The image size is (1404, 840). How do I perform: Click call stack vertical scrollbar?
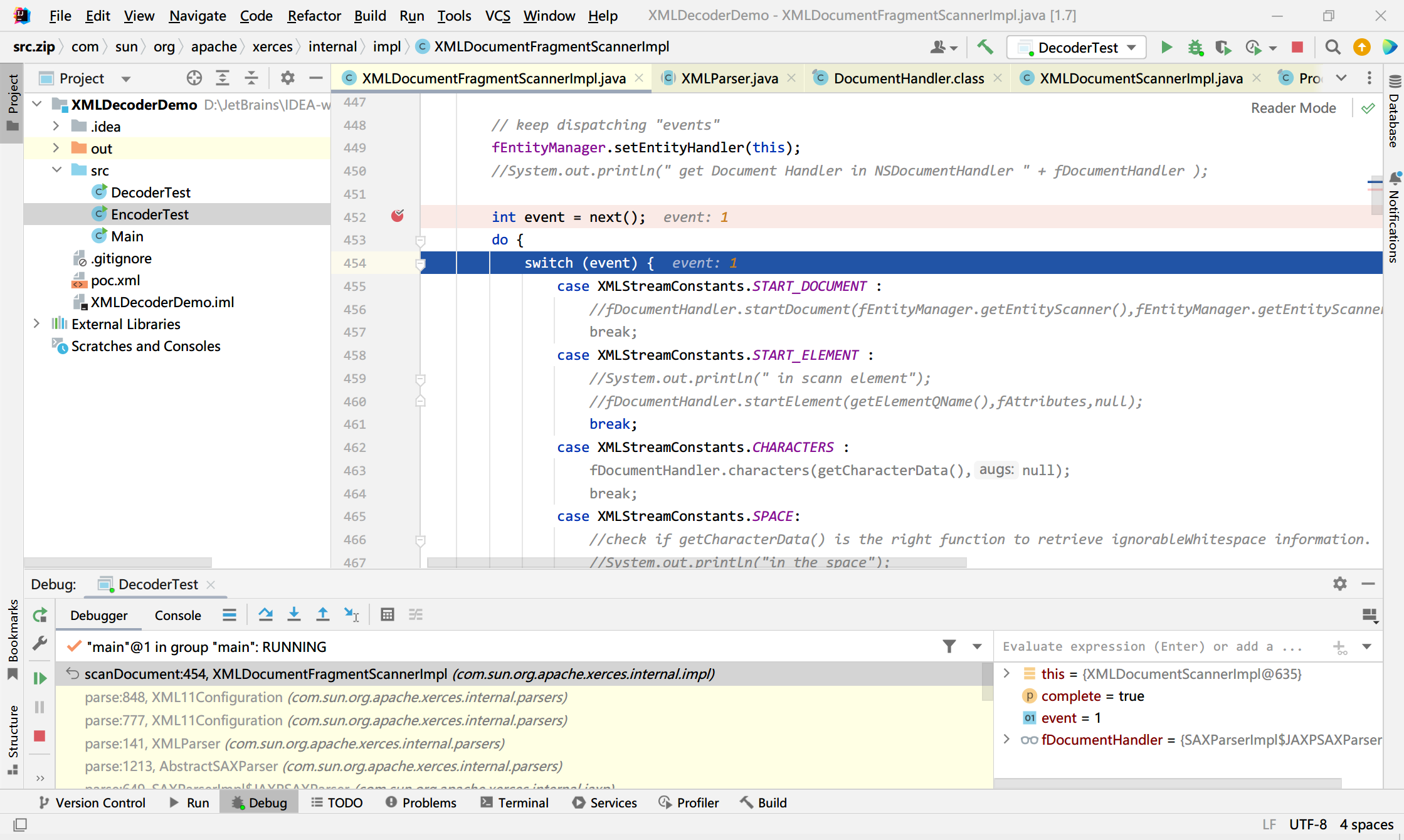click(x=988, y=682)
